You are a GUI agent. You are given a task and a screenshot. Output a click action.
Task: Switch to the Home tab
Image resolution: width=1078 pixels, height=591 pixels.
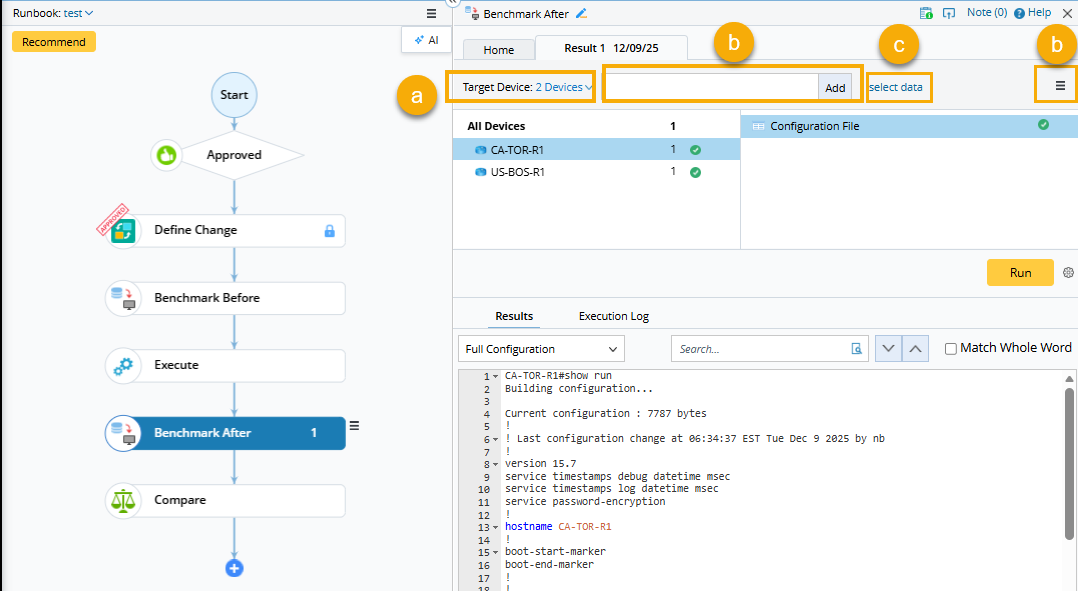tap(498, 50)
